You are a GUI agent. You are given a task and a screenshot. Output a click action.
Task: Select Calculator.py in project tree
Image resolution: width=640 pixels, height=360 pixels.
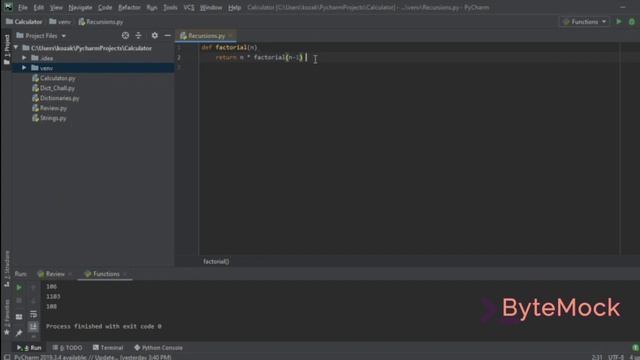(53, 78)
